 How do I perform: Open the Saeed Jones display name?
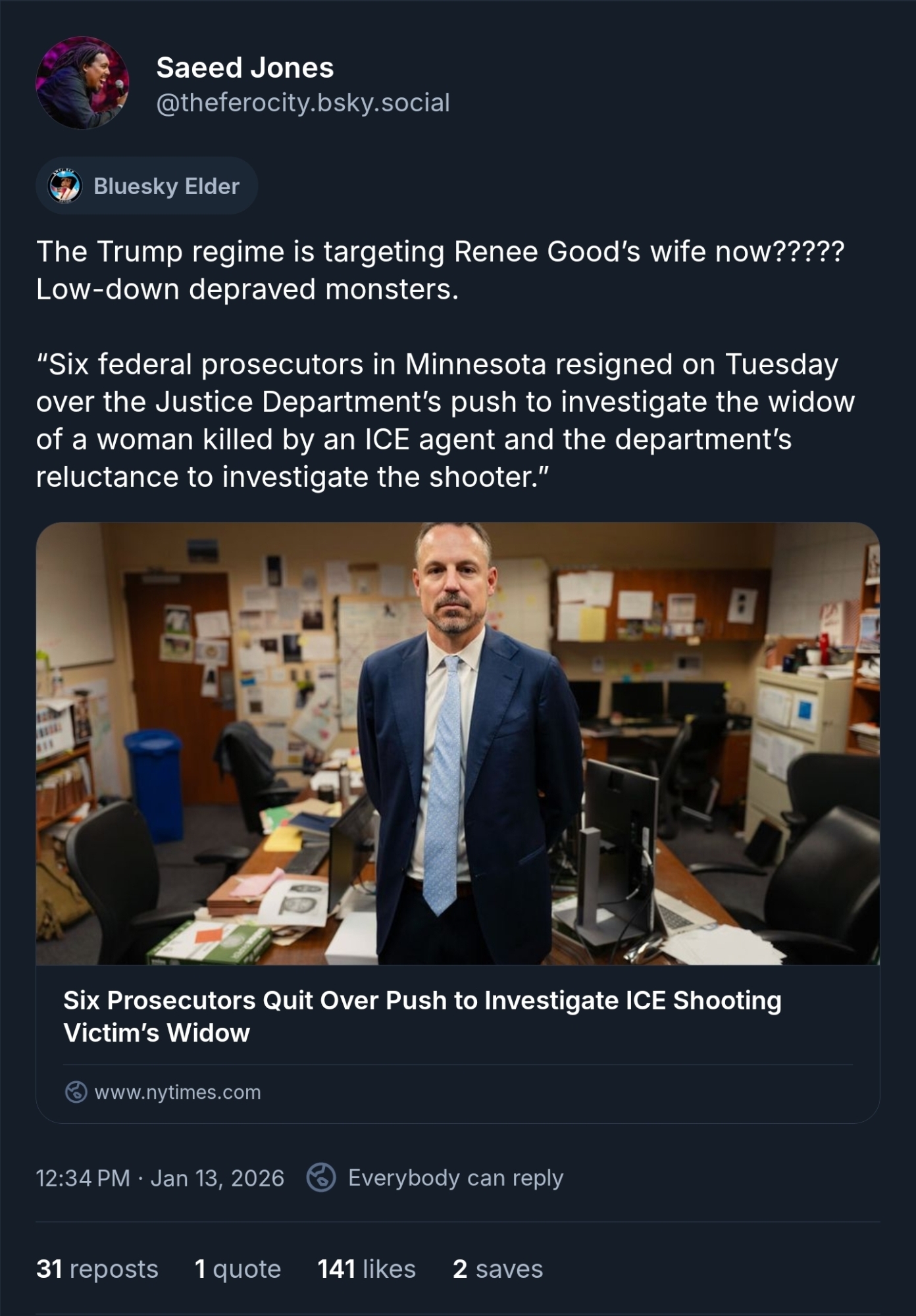(245, 67)
